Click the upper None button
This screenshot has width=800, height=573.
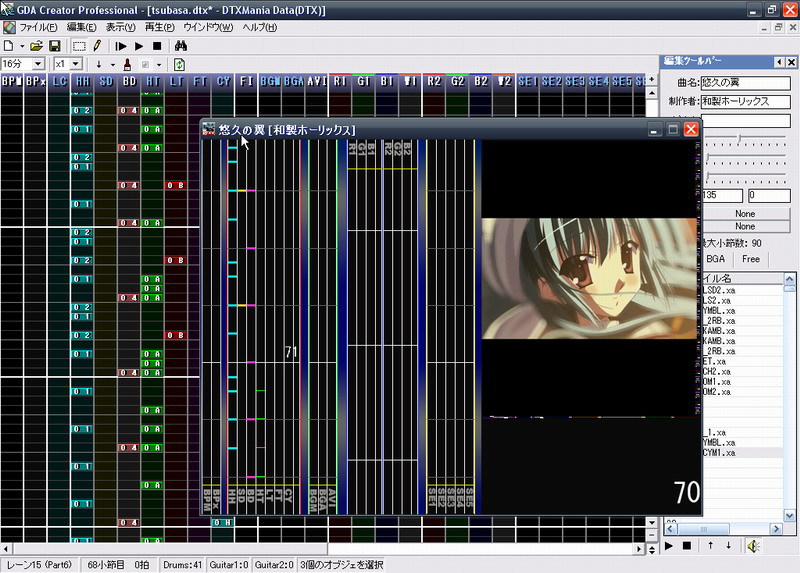[x=745, y=213]
